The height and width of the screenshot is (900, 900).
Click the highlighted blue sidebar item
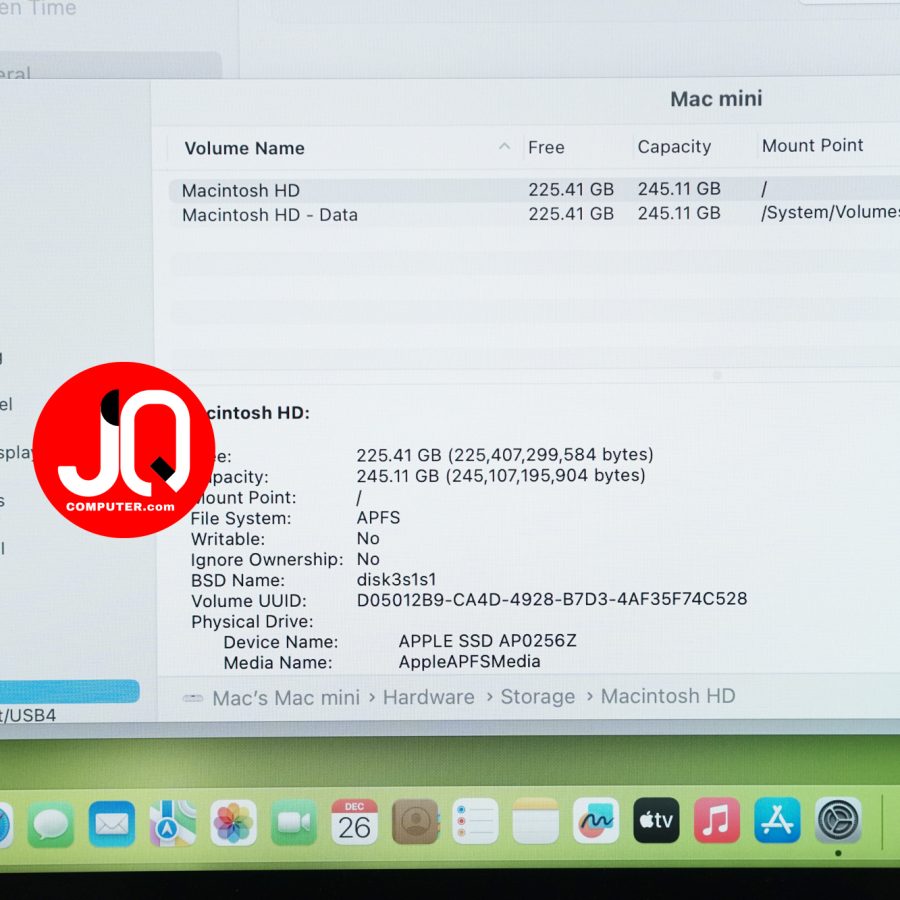(x=69, y=692)
